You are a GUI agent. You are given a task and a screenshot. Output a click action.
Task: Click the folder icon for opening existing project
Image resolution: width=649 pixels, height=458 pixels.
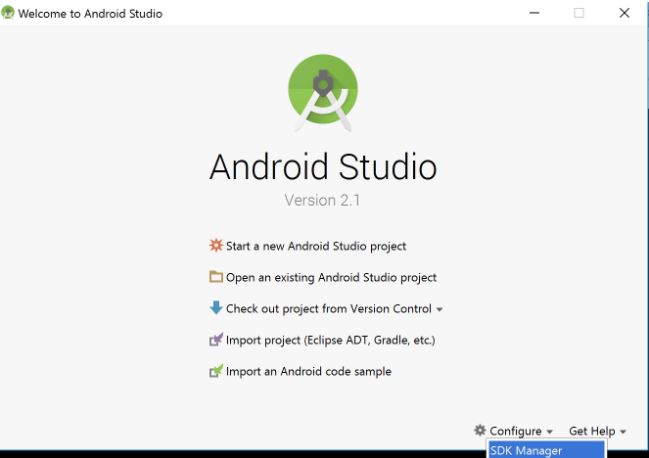pos(216,276)
